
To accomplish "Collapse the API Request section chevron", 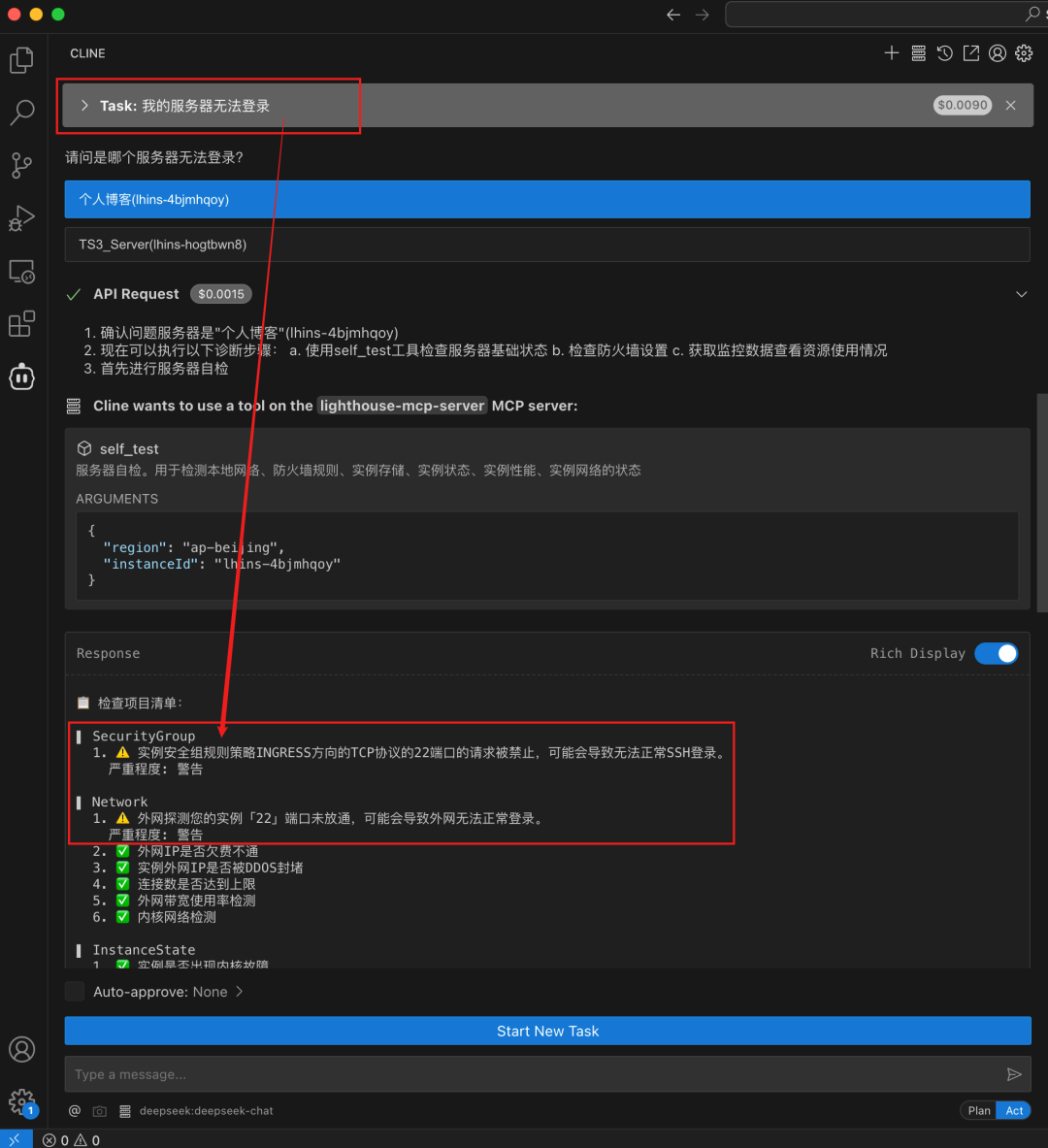I will 1022,294.
